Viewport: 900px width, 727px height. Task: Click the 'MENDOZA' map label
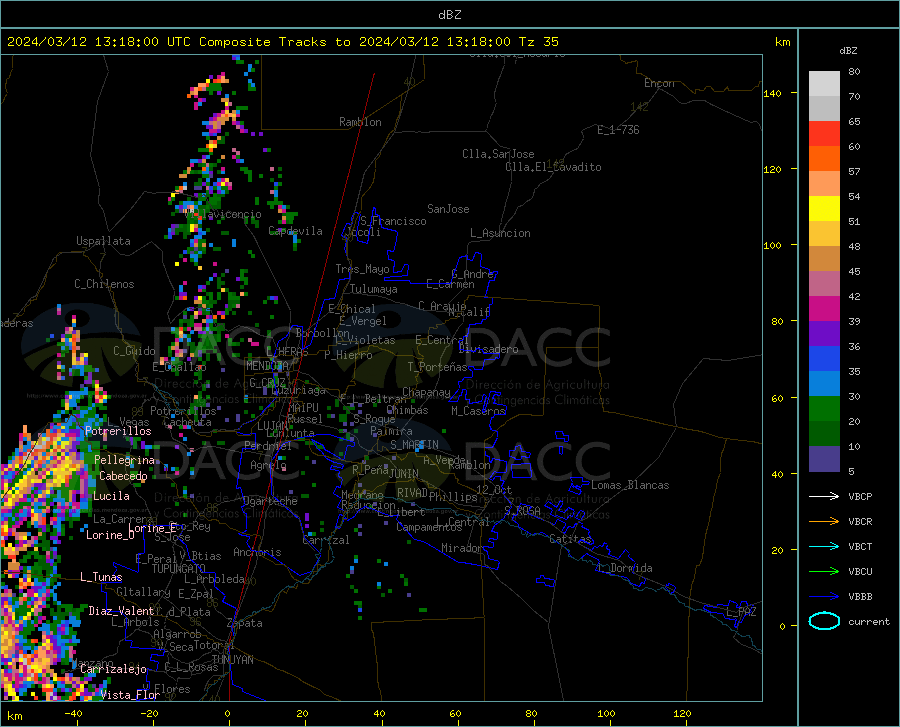[267, 366]
